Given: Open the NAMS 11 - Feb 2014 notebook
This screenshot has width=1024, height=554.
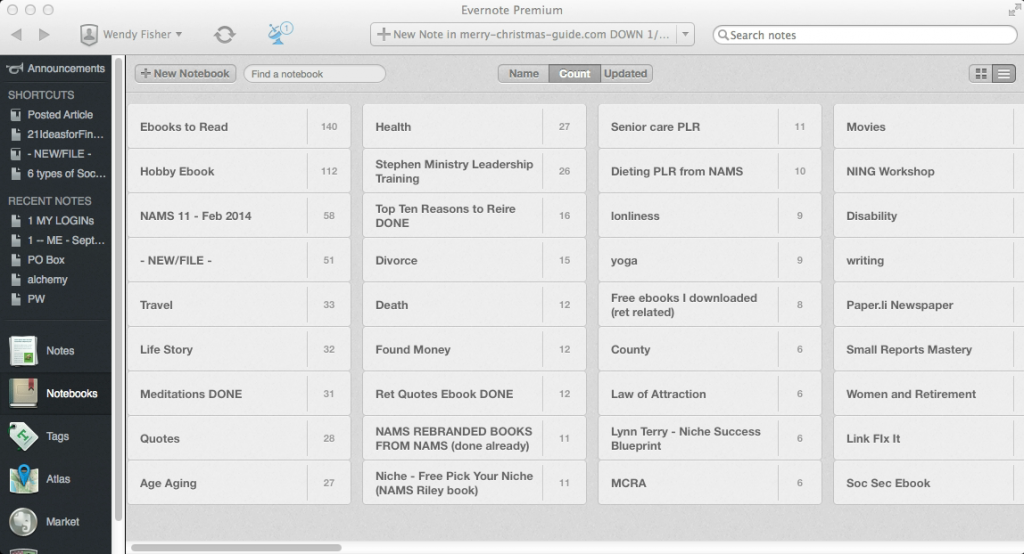Looking at the screenshot, I should pyautogui.click(x=239, y=216).
